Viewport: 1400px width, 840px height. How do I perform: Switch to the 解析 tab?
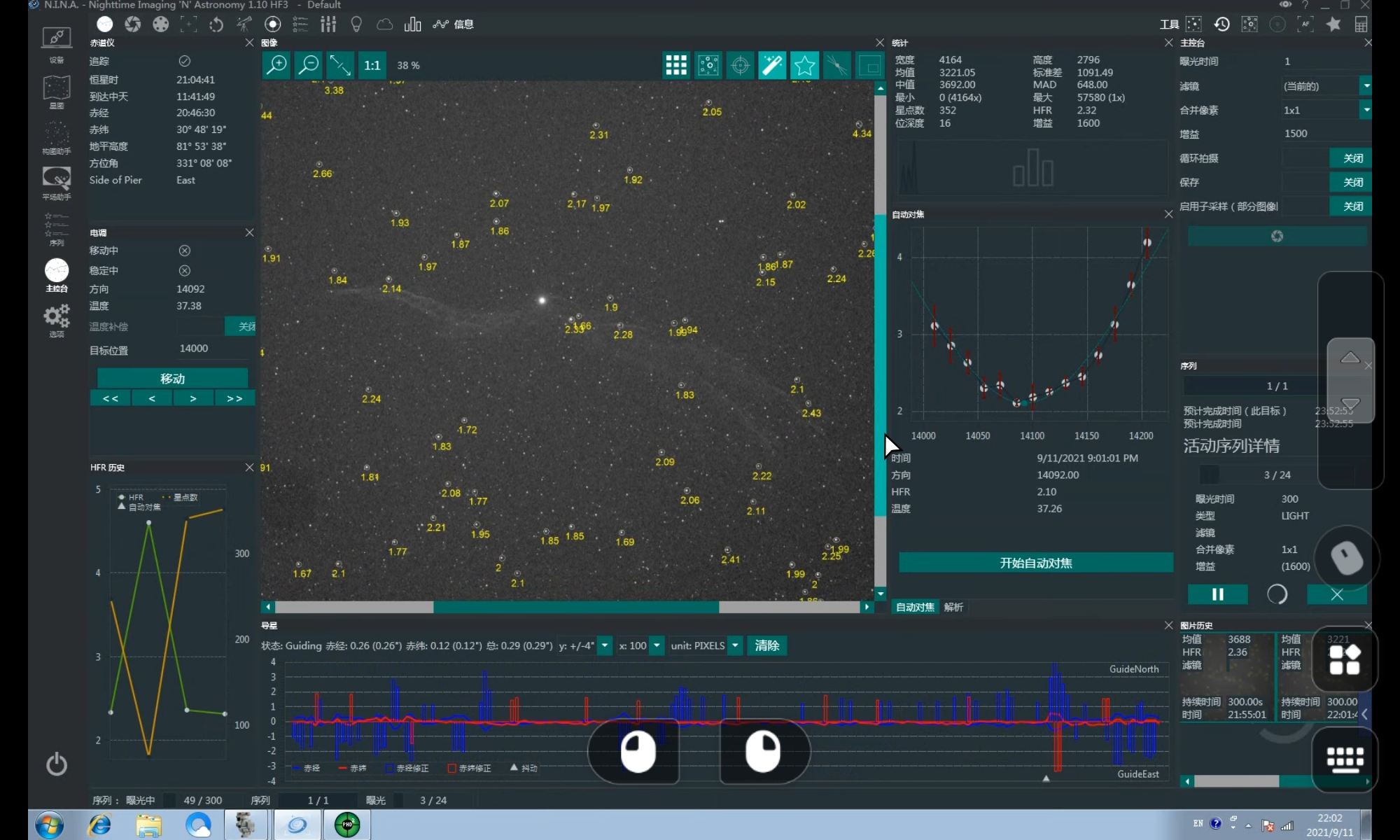click(953, 607)
